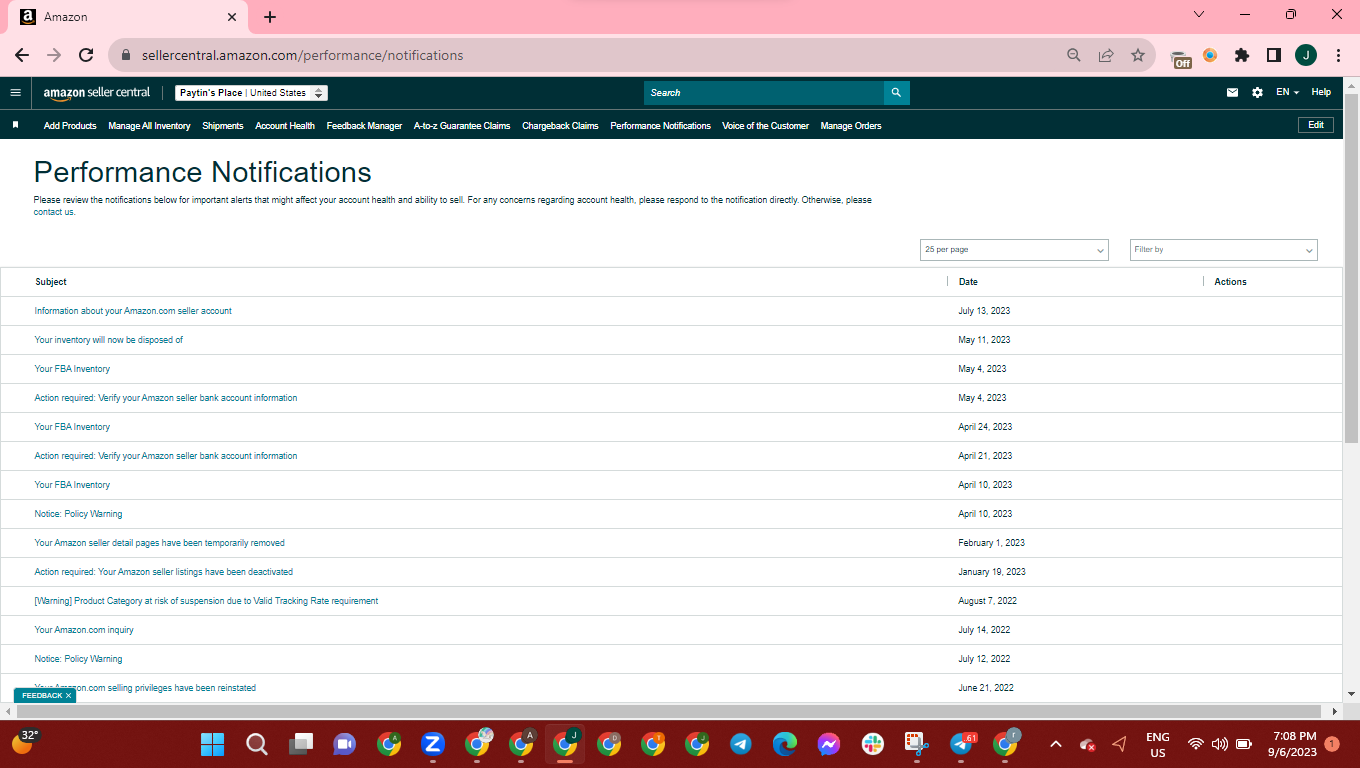The height and width of the screenshot is (768, 1360).
Task: Click into the Seller Central search field
Action: (x=764, y=93)
